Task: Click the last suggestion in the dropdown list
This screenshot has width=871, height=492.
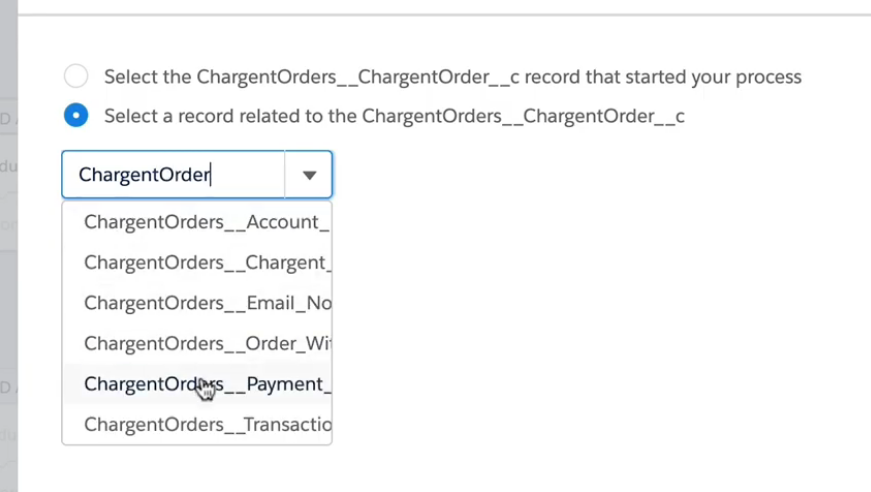Action: 206,424
